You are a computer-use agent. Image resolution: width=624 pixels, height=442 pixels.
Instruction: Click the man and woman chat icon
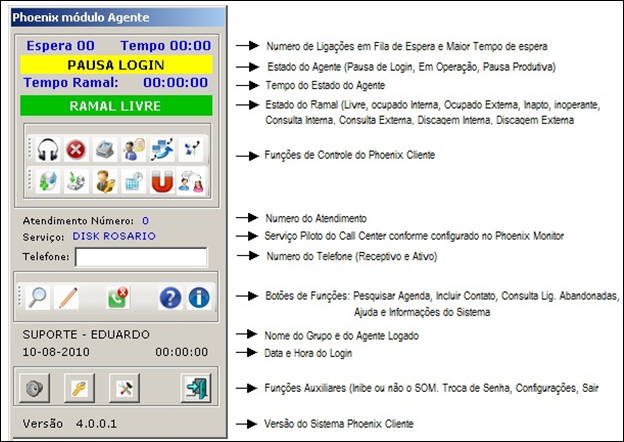[191, 181]
